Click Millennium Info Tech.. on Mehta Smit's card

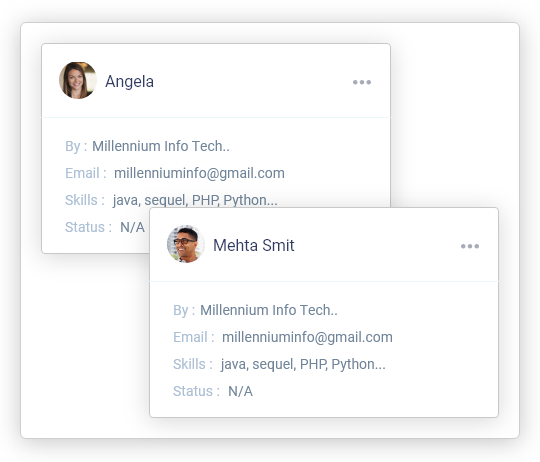(x=269, y=310)
